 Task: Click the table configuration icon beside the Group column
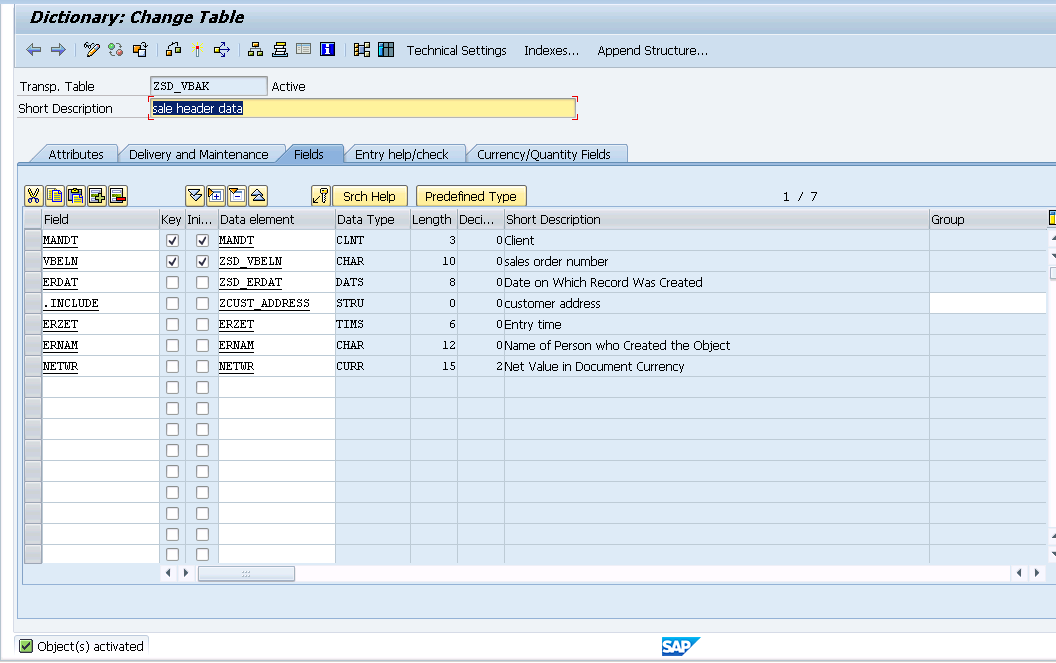click(x=1052, y=218)
